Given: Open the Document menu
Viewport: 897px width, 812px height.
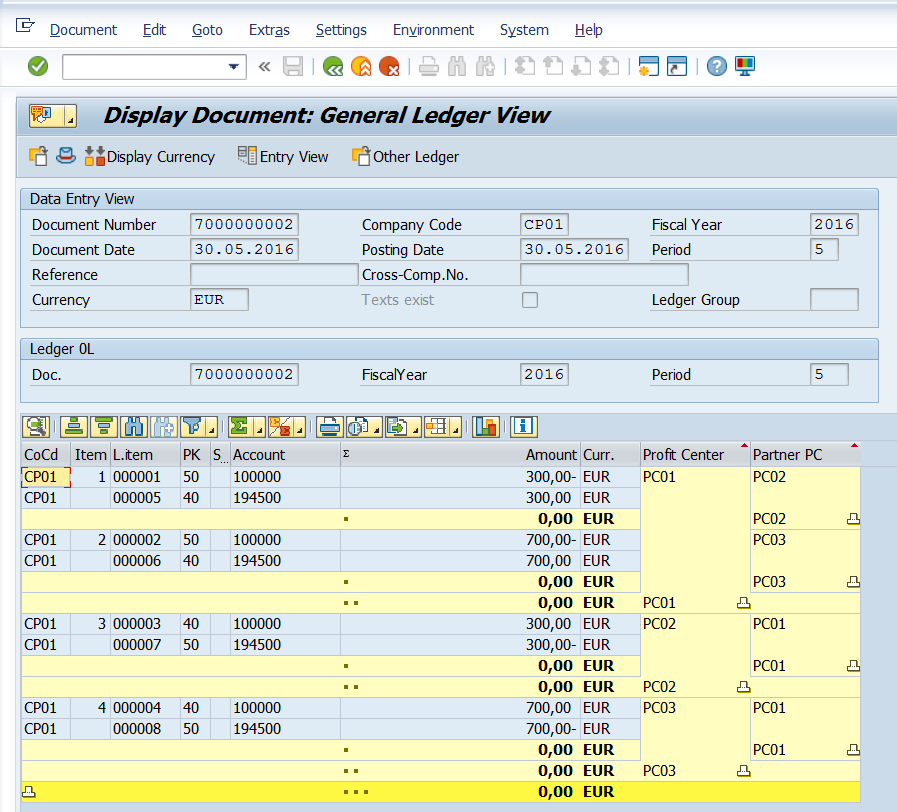Looking at the screenshot, I should coord(83,30).
